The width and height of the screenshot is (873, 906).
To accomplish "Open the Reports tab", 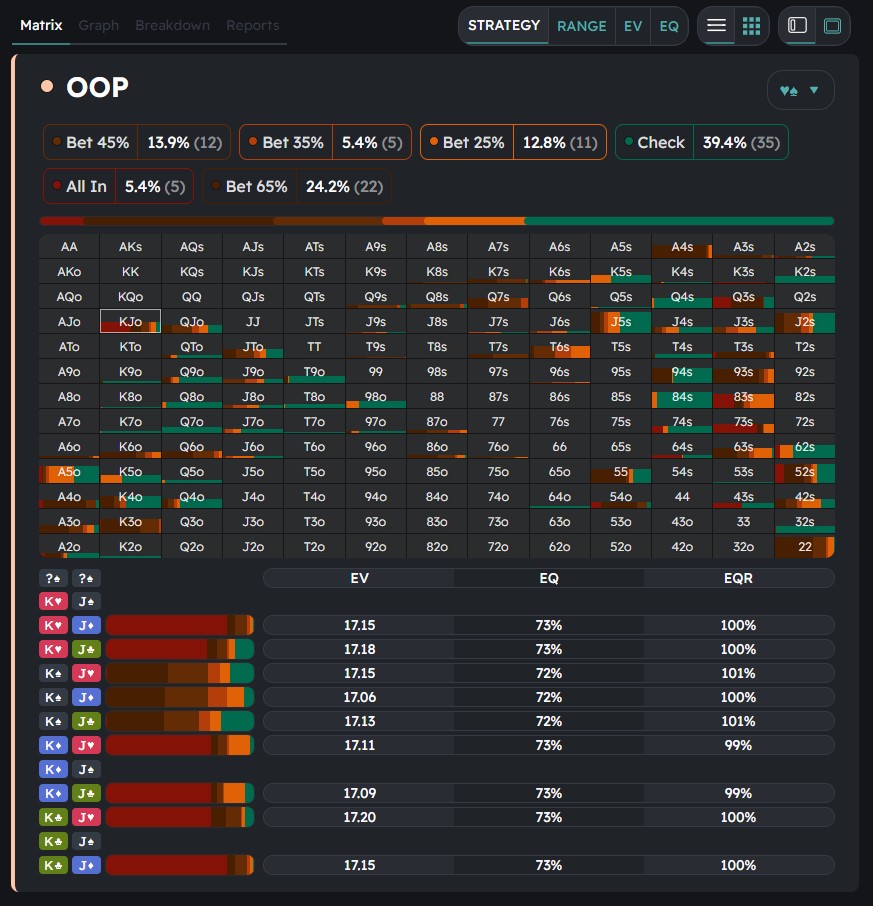I will coord(252,25).
